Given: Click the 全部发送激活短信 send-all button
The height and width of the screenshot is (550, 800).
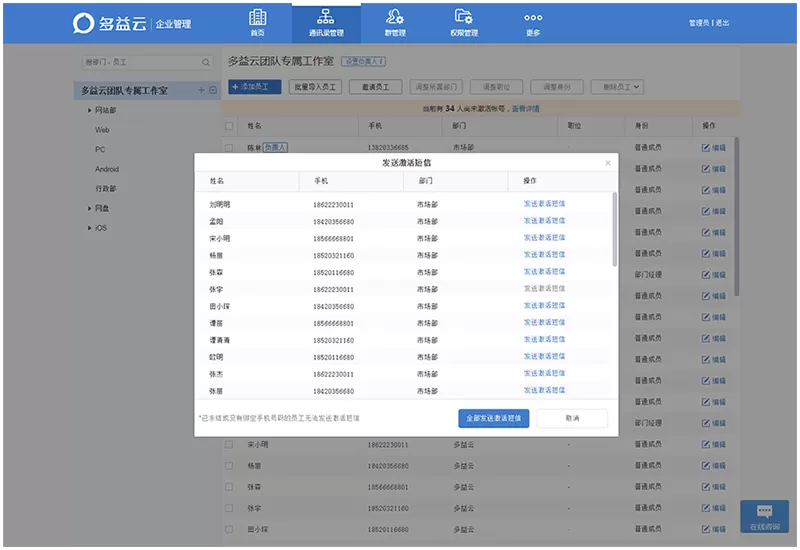Looking at the screenshot, I should (493, 418).
